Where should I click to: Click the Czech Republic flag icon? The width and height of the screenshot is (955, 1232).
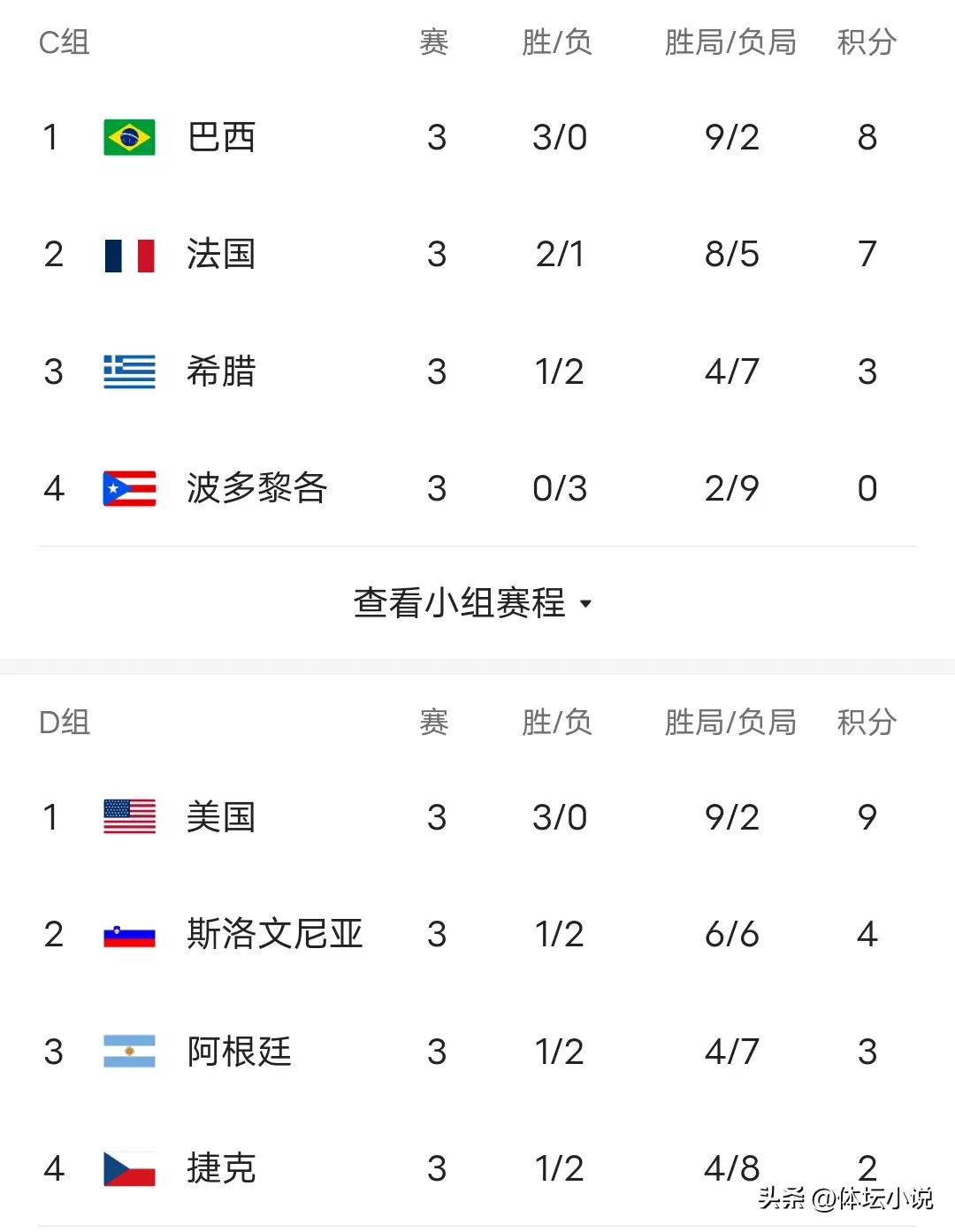[x=129, y=1168]
